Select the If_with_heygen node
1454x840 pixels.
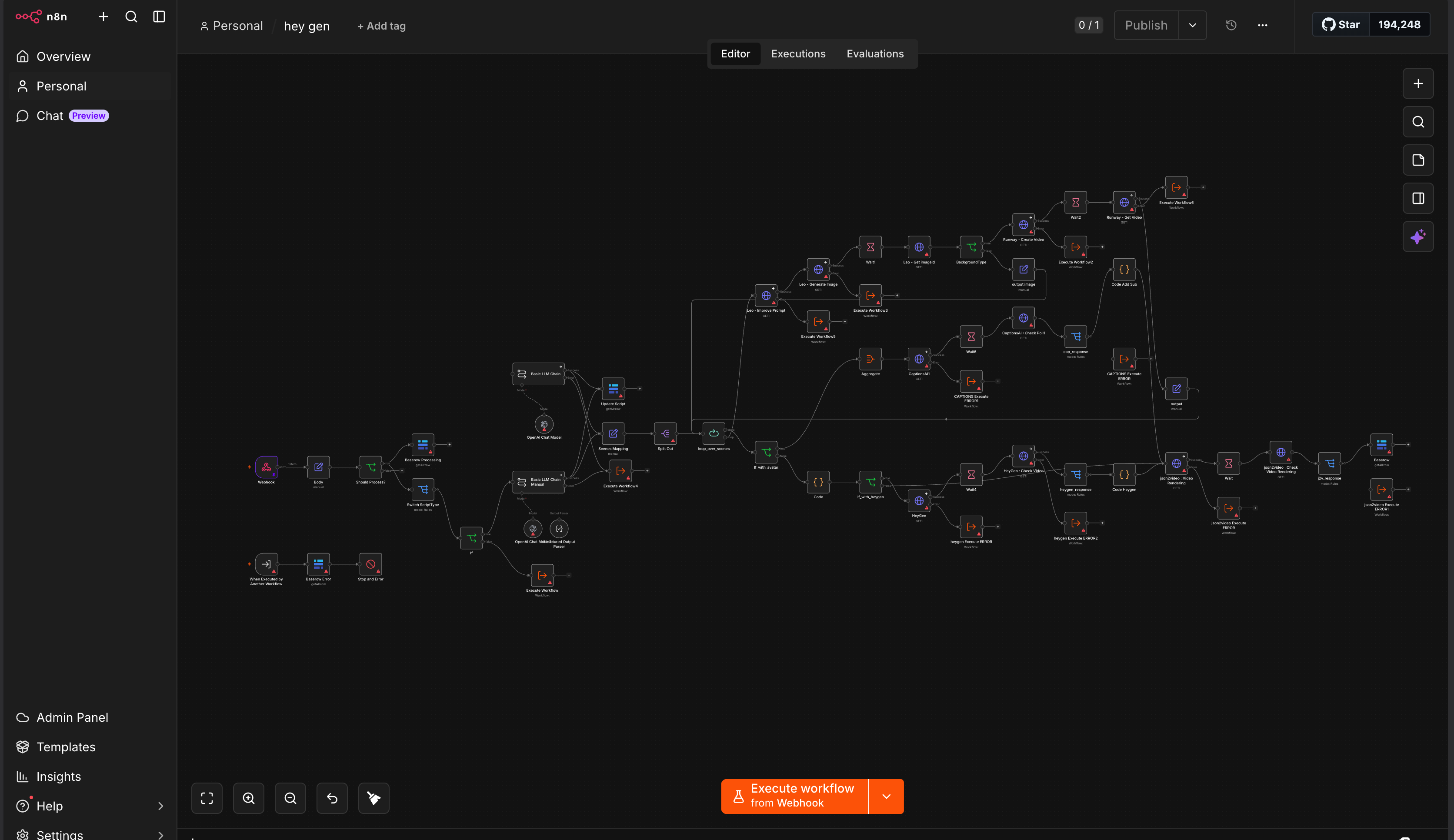(x=870, y=482)
